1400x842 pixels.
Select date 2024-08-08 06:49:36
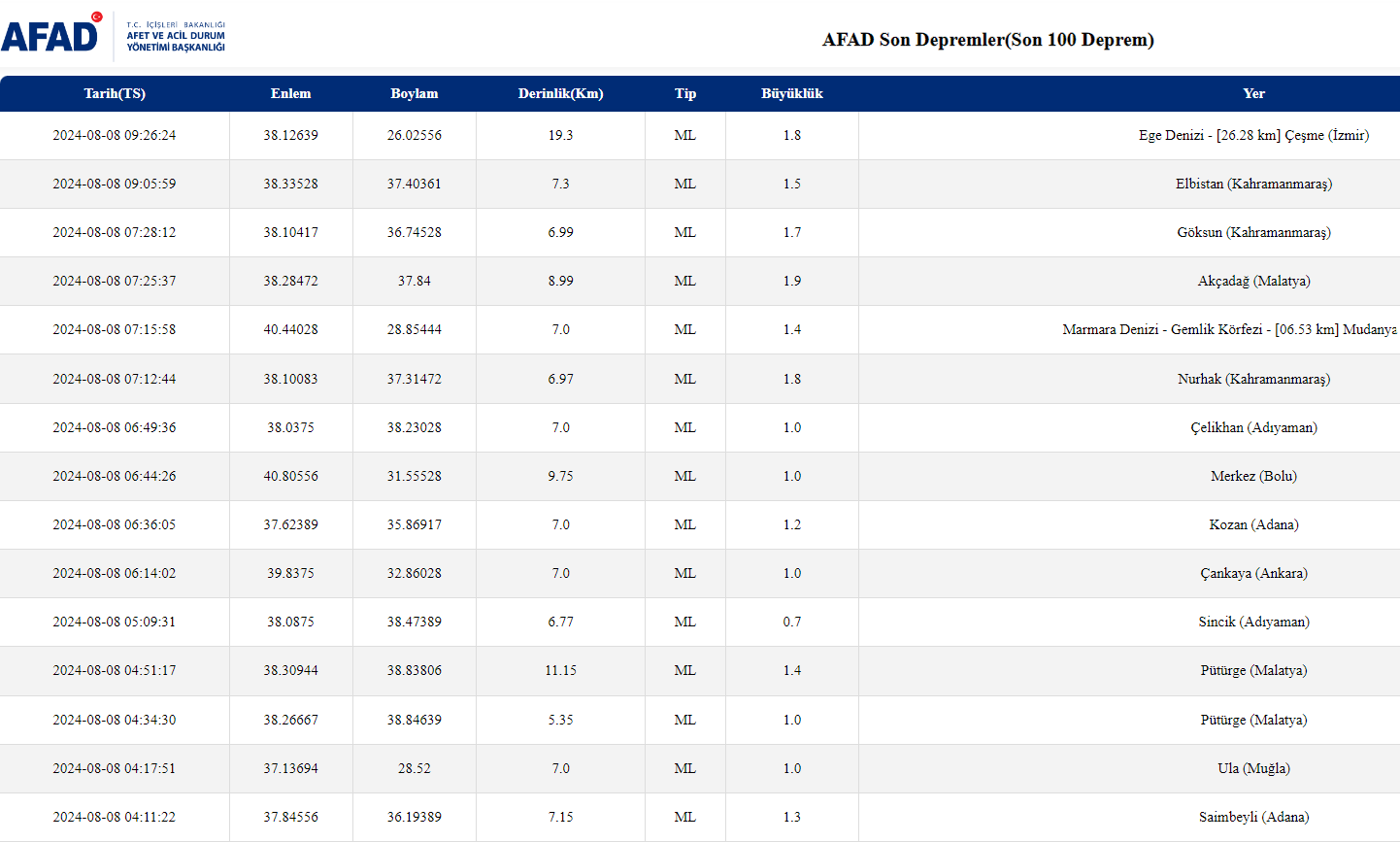pyautogui.click(x=115, y=428)
